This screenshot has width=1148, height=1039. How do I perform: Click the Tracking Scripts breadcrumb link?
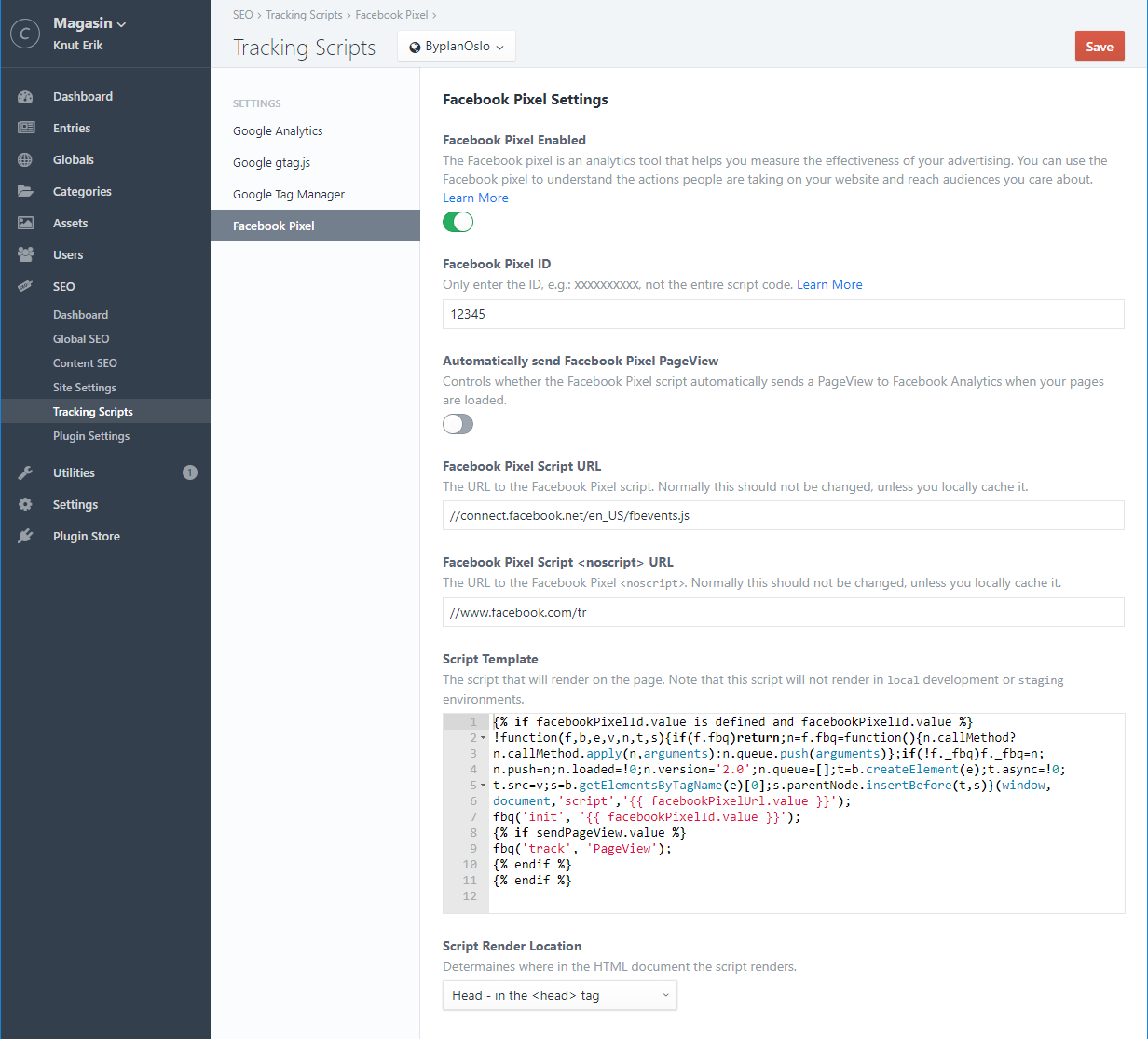click(x=304, y=15)
